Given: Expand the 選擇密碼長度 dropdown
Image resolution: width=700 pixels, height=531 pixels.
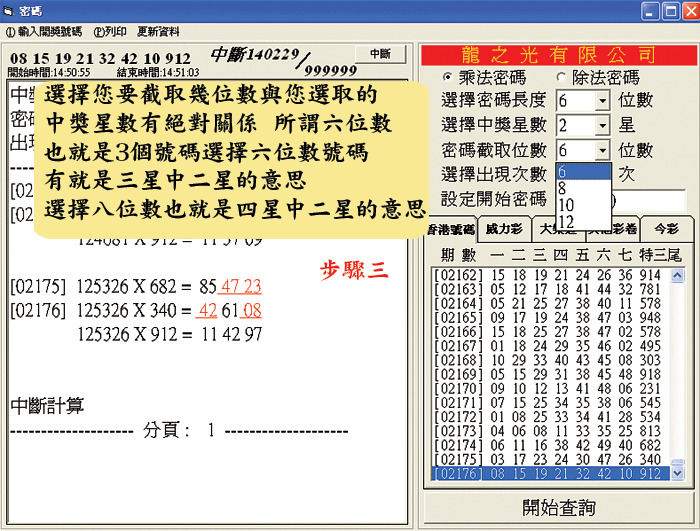Looking at the screenshot, I should coord(602,101).
